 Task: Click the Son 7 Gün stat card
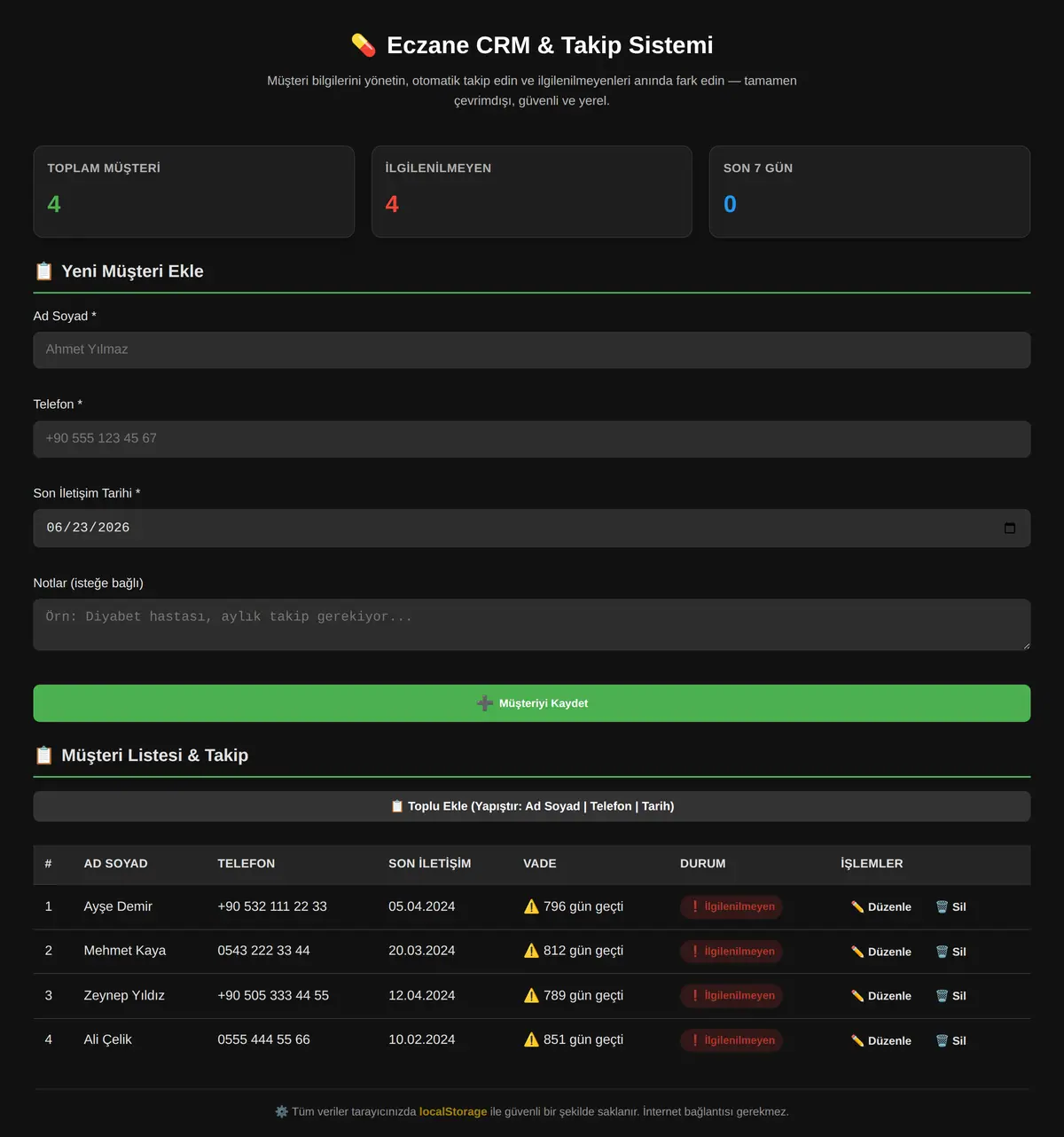870,192
